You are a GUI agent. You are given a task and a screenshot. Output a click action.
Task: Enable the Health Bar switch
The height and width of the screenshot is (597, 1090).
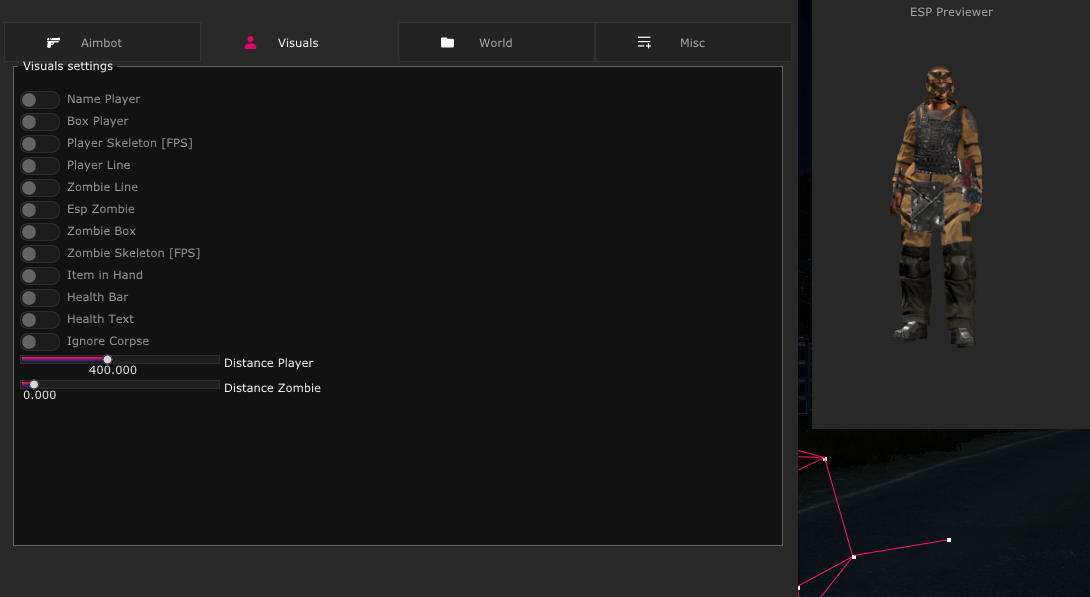coord(40,297)
